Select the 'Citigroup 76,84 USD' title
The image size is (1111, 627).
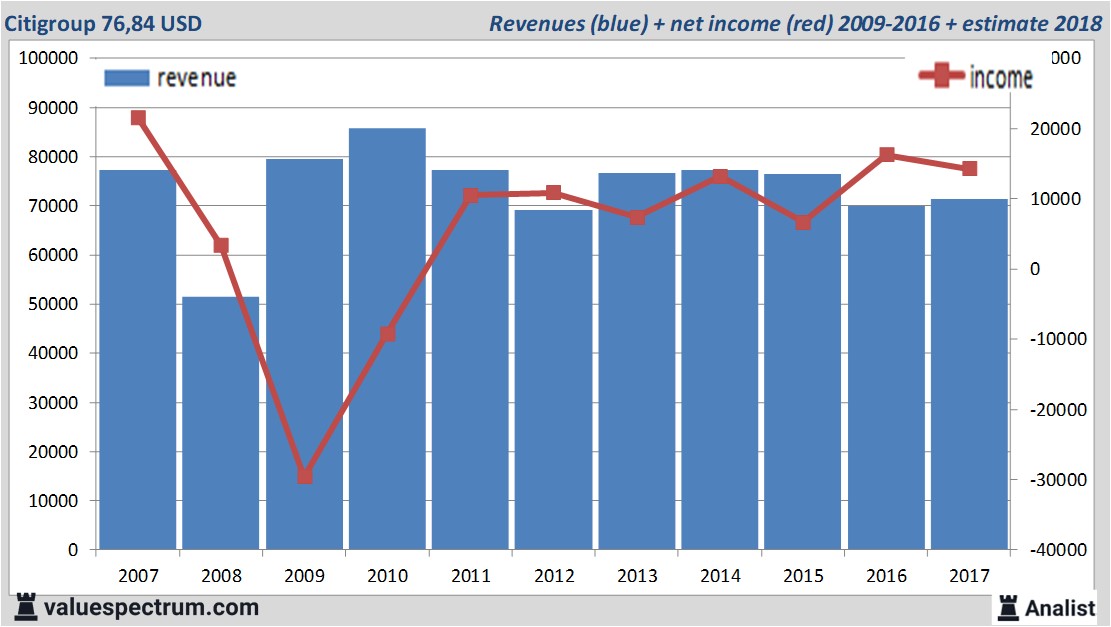pos(103,23)
